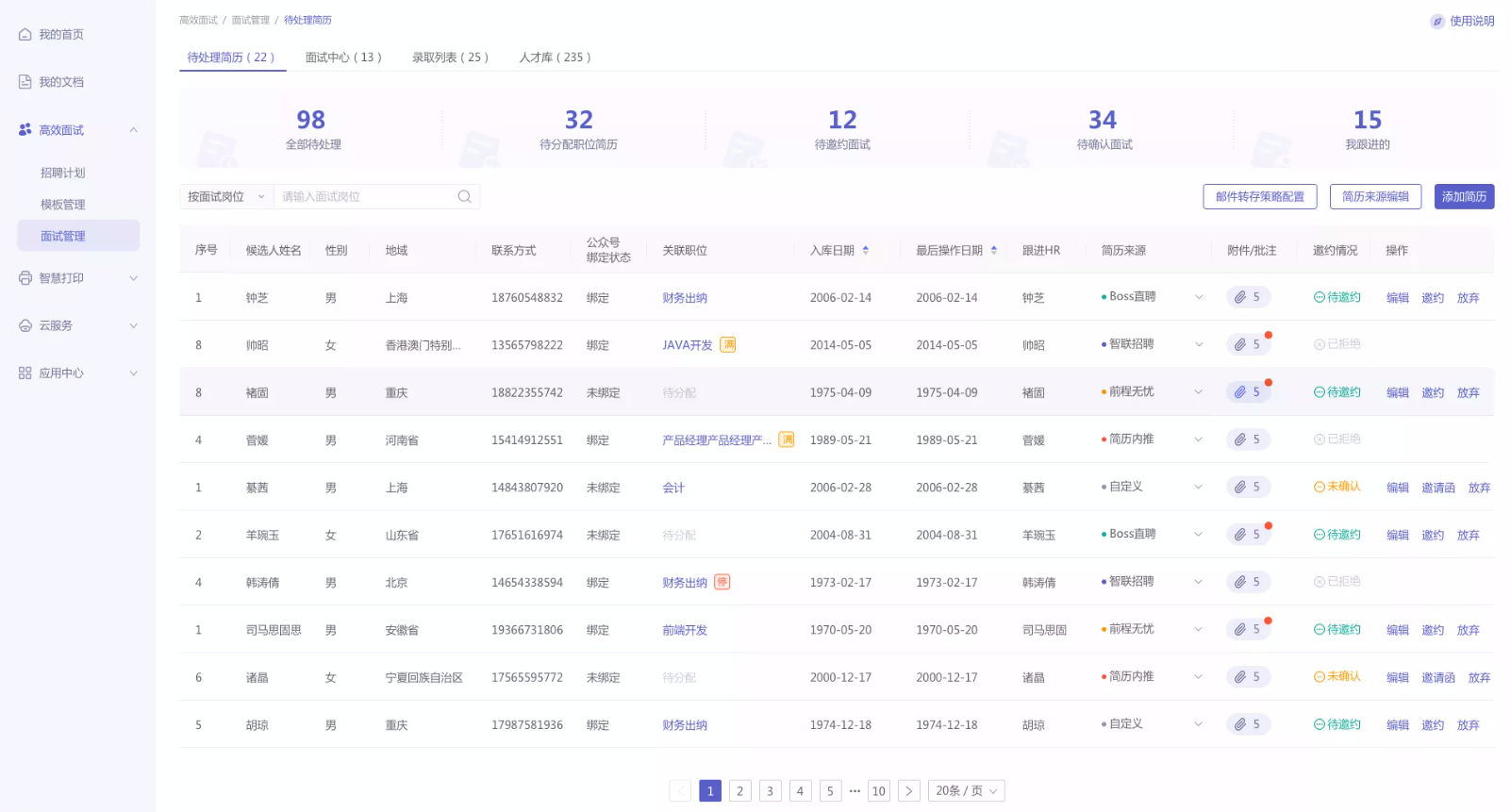
Task: Open attachments badge for 钟芝 row
Action: click(1249, 297)
